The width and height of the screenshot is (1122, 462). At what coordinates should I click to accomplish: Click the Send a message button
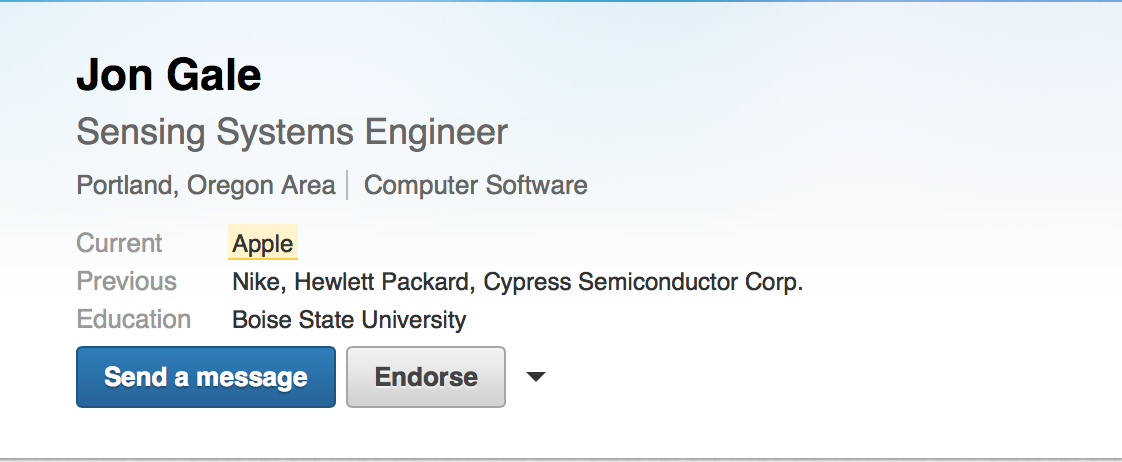pos(205,377)
